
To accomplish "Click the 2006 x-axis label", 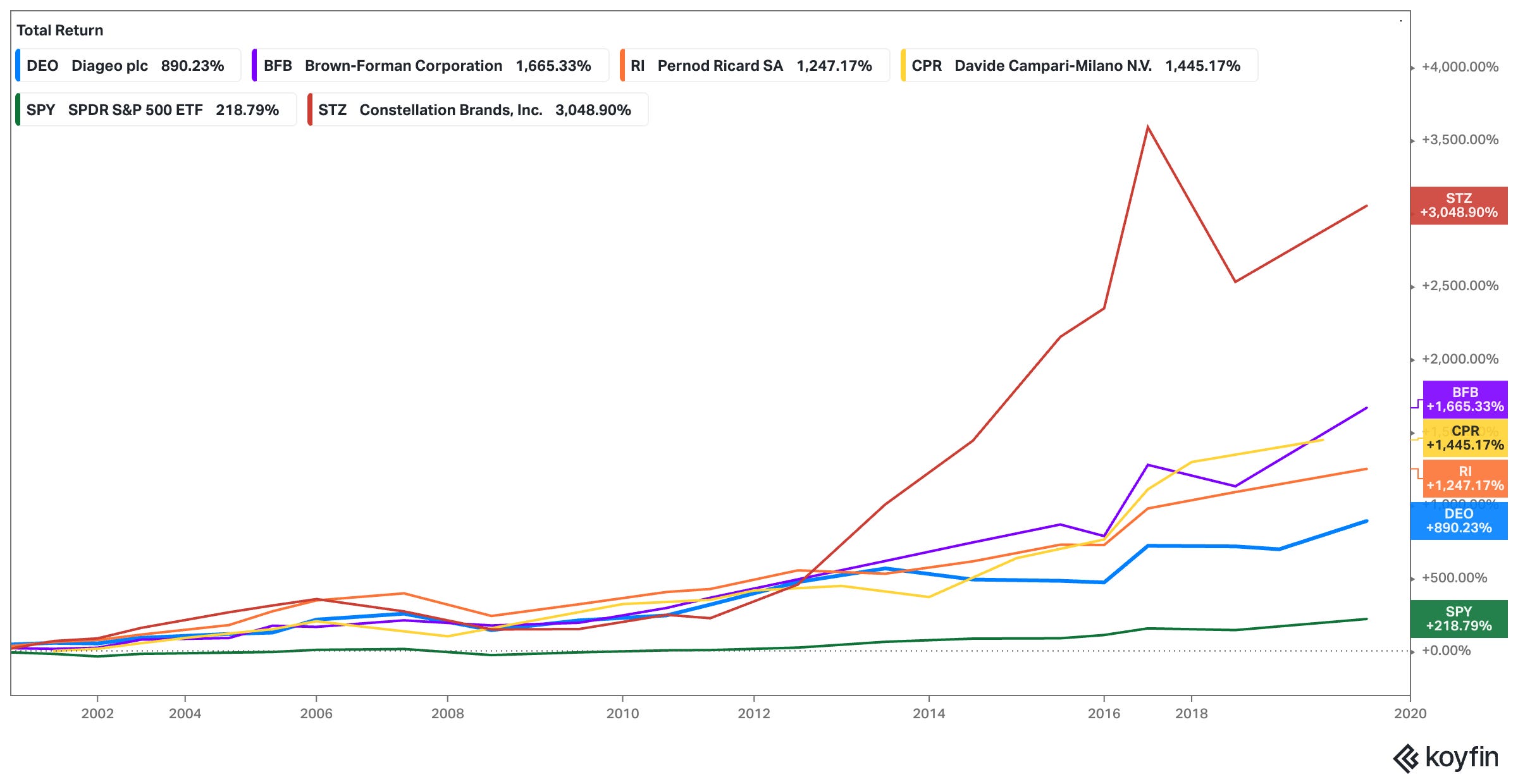I will [x=316, y=714].
